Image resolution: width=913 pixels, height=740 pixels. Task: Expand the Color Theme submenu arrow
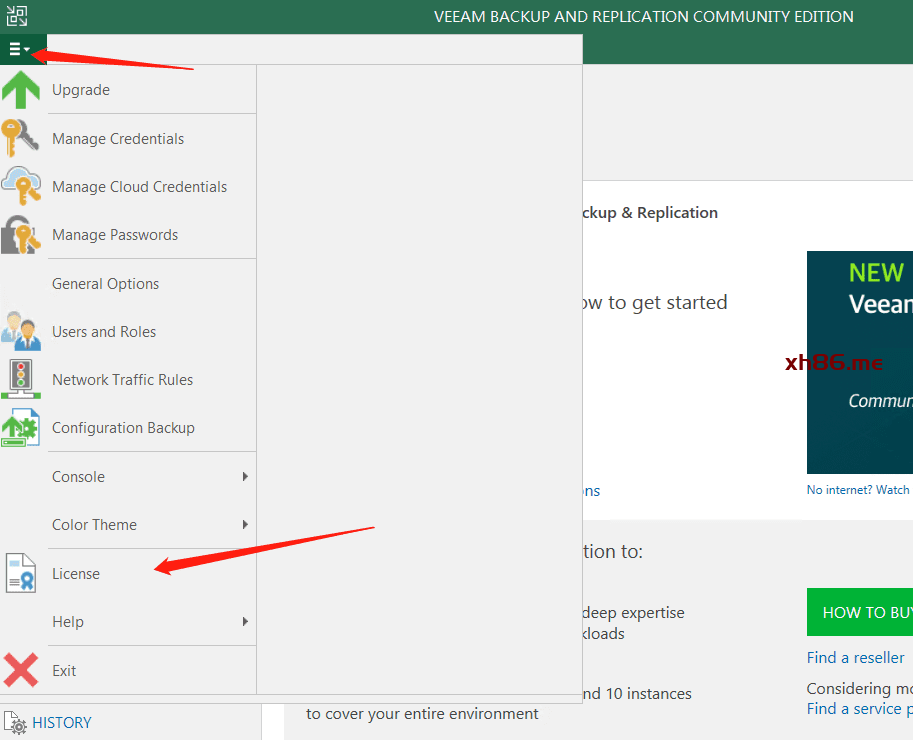pos(245,525)
